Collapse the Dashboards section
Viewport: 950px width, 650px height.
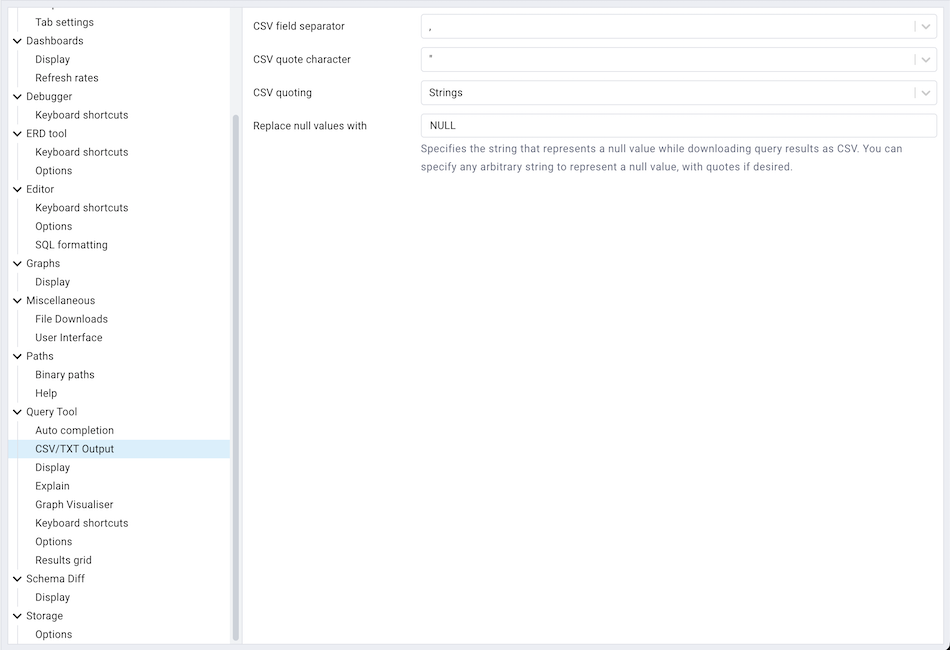(16, 41)
